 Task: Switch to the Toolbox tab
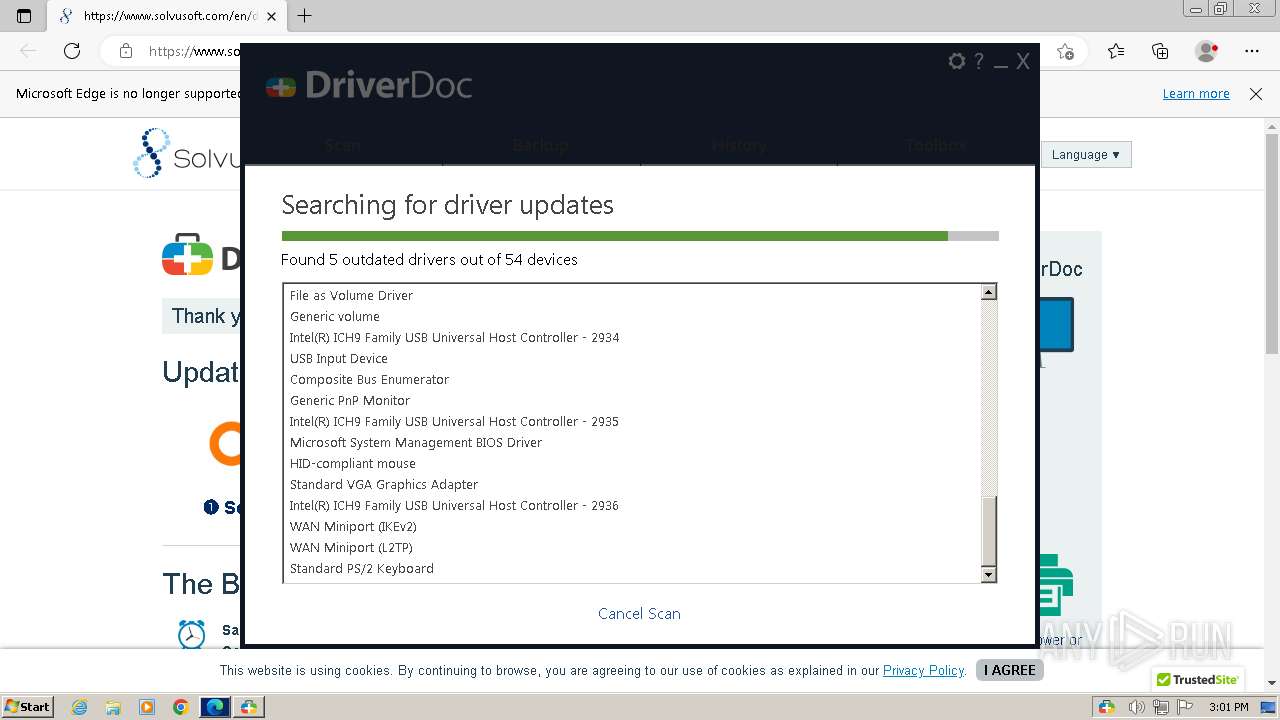(x=936, y=145)
